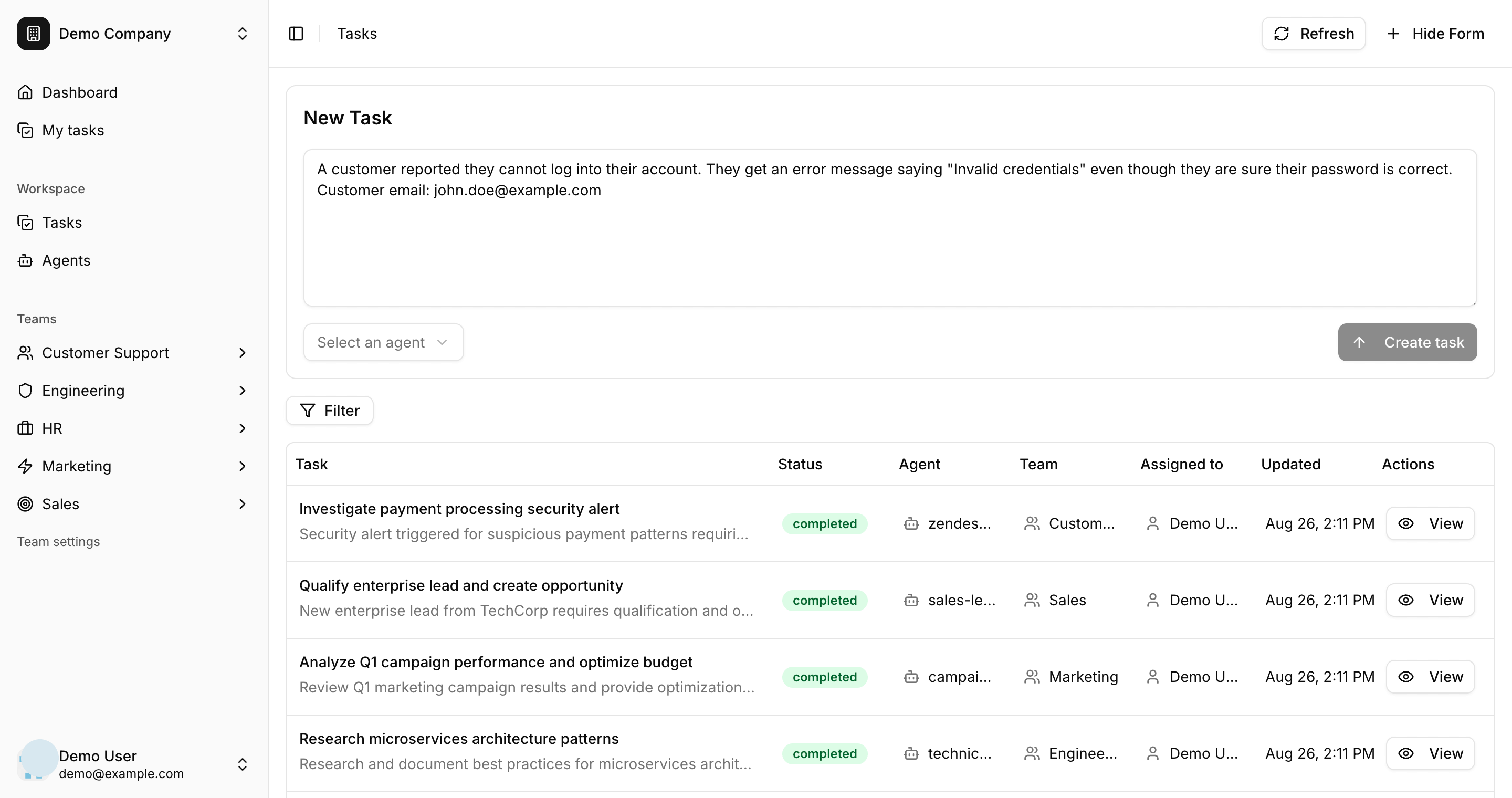Open the Select an agent dropdown
This screenshot has height=798, width=1512.
[x=383, y=342]
